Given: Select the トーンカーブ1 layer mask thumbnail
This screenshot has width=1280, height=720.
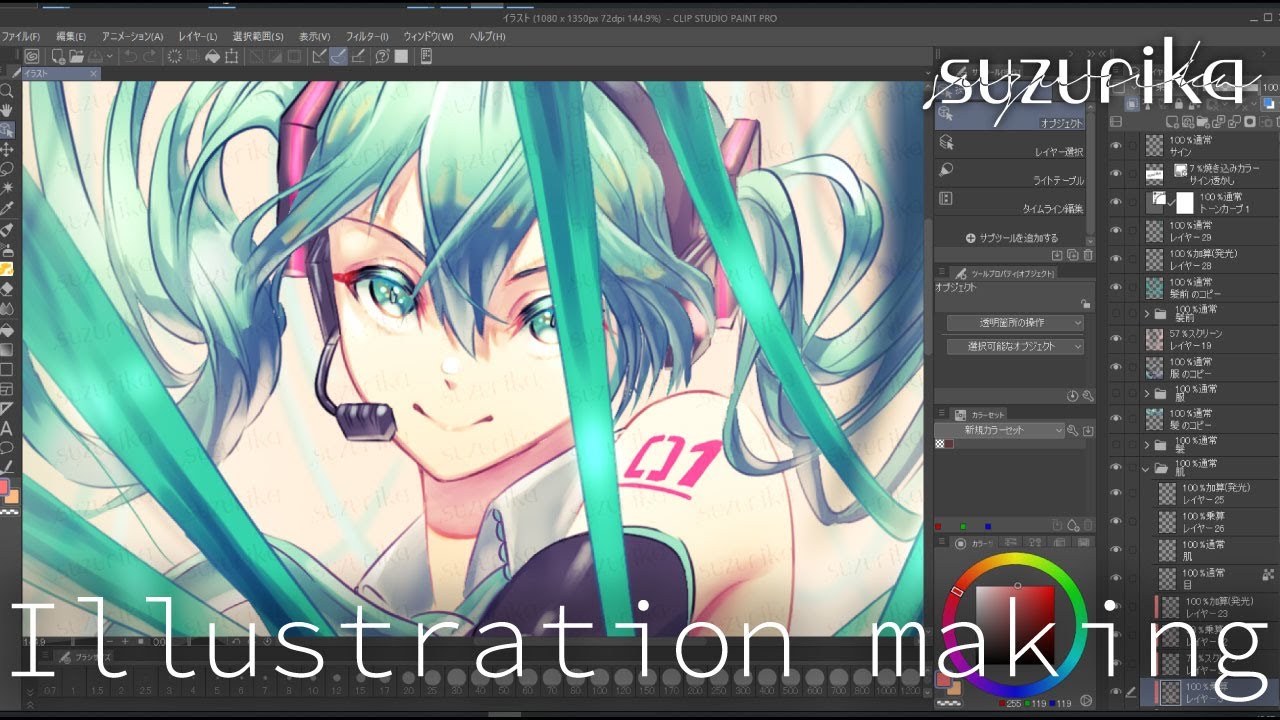Looking at the screenshot, I should pyautogui.click(x=1185, y=202).
